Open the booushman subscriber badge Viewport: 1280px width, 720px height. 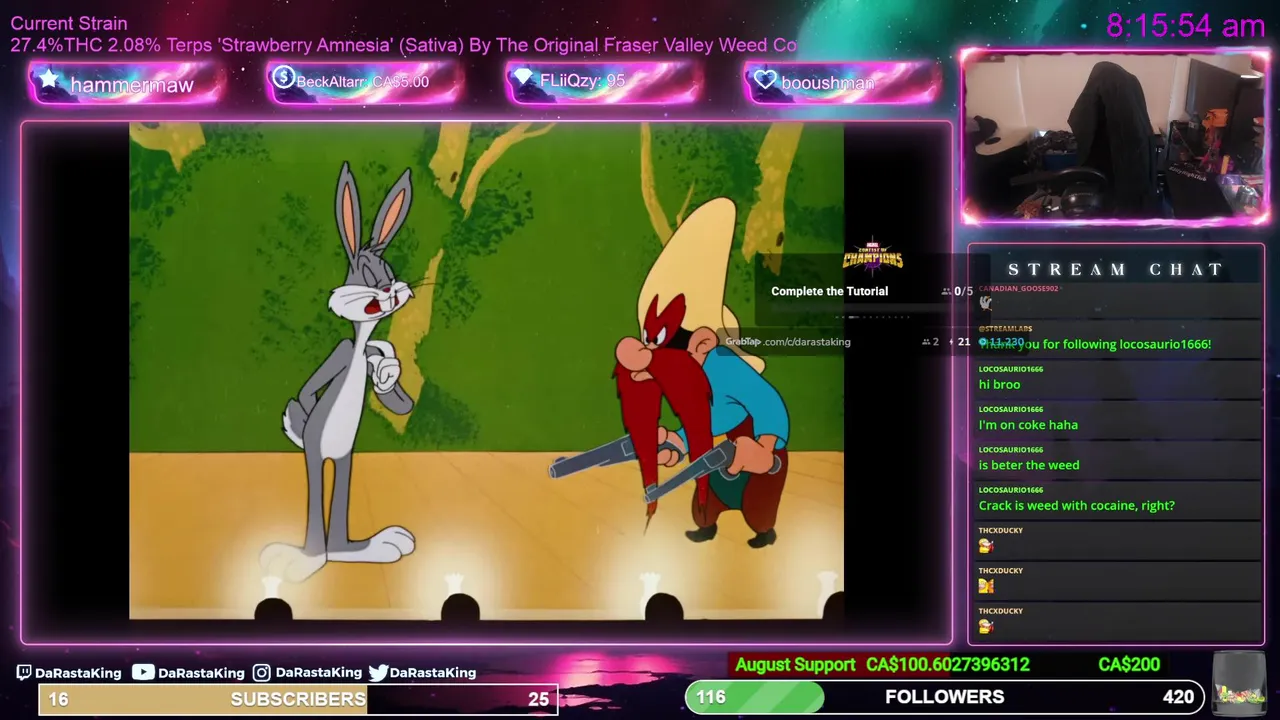(842, 82)
